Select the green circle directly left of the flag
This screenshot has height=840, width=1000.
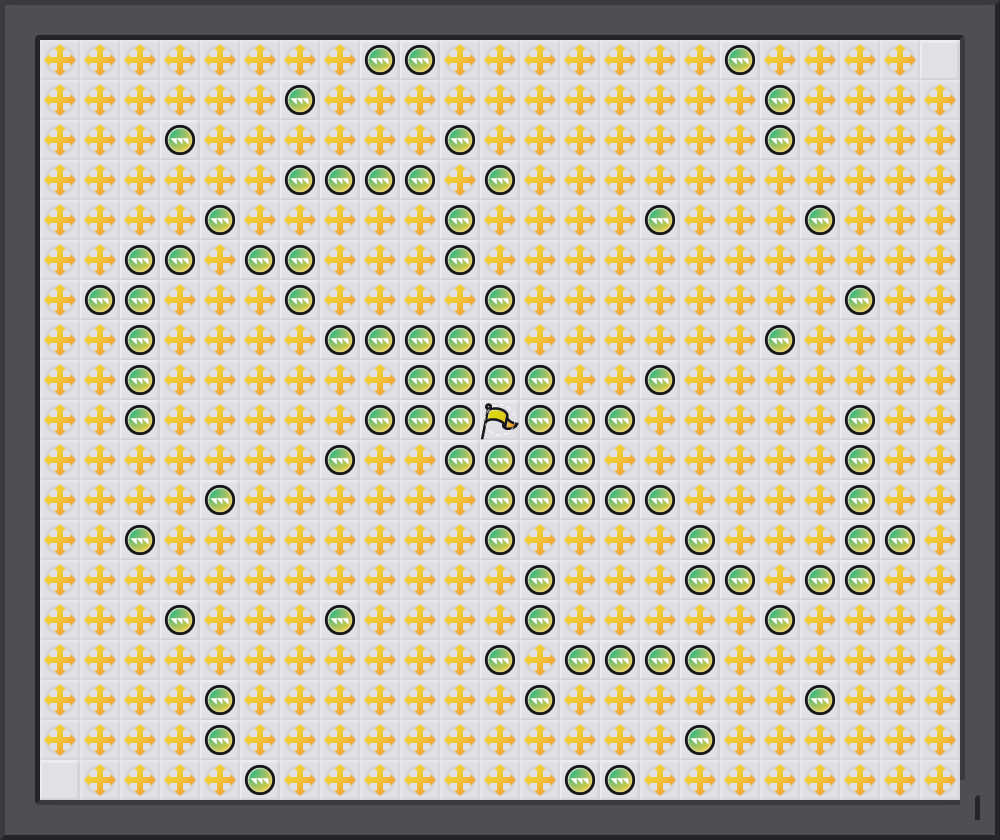pyautogui.click(x=460, y=420)
